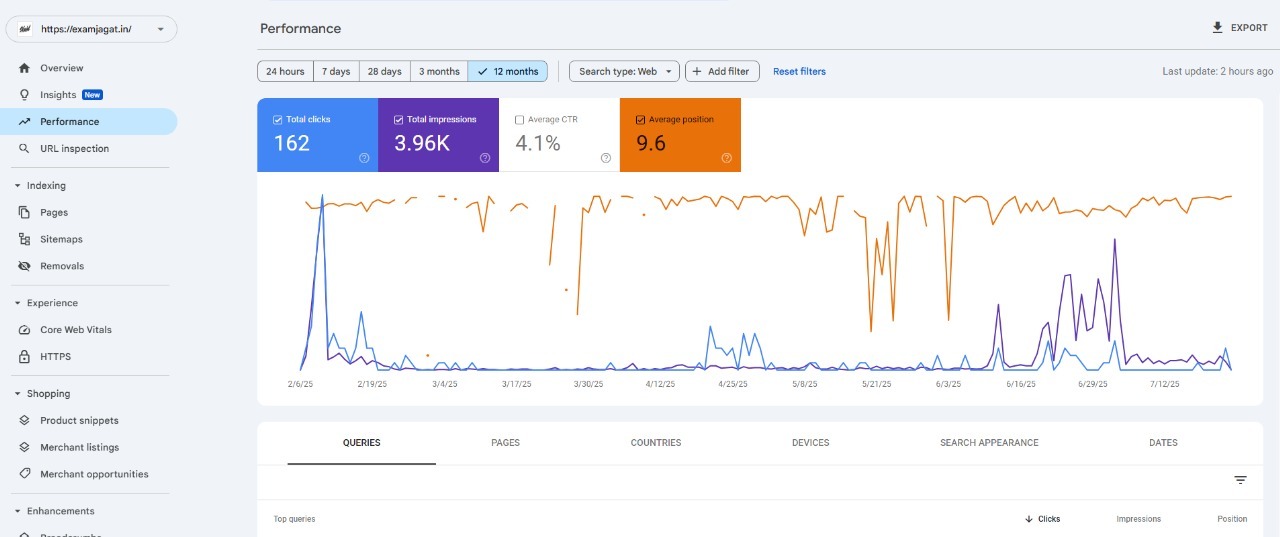Open the table filter rows icon

pyautogui.click(x=1240, y=480)
